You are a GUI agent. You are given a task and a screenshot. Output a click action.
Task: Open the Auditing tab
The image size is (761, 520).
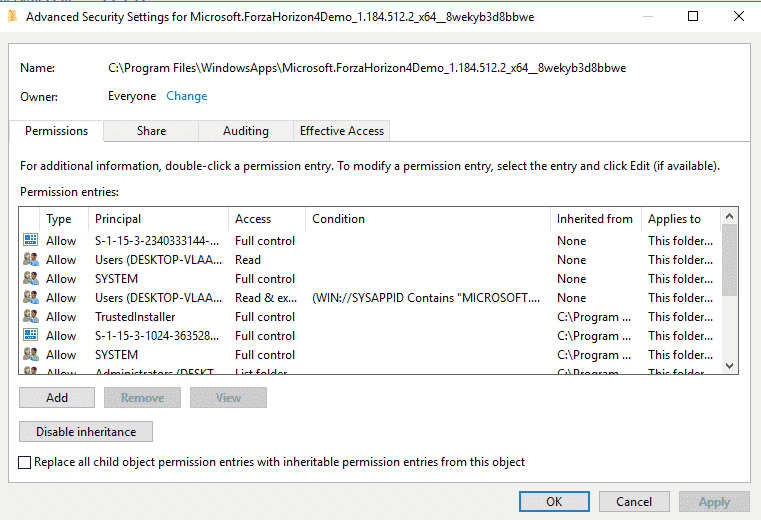(x=246, y=131)
